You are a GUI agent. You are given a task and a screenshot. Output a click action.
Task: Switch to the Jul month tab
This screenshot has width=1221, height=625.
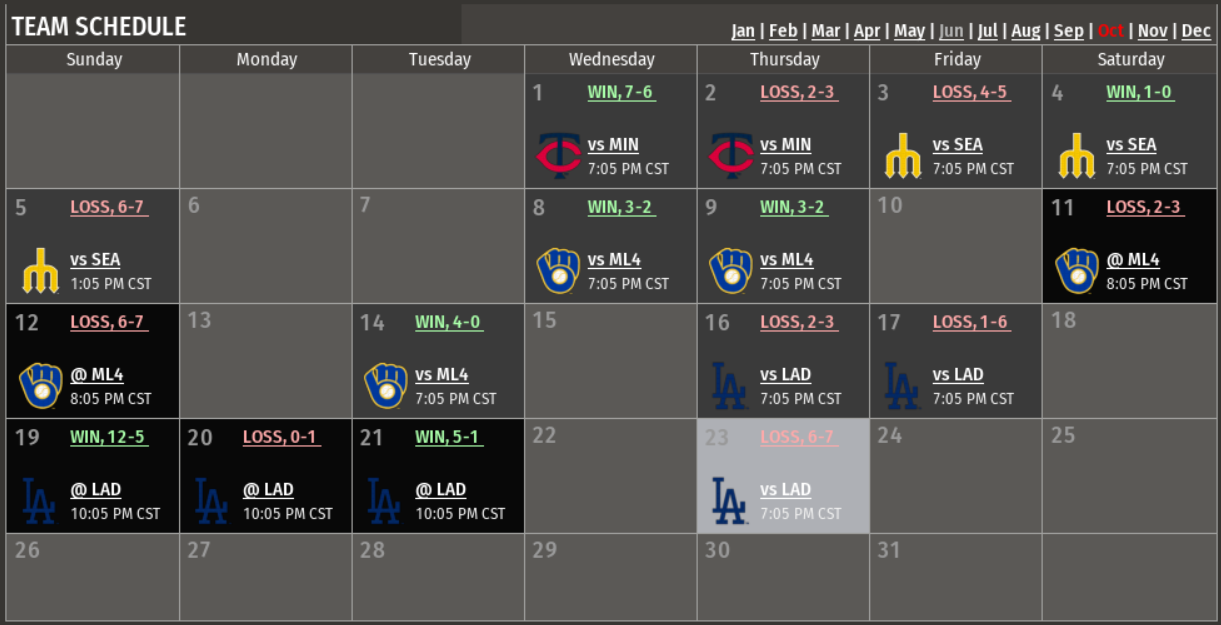pos(987,31)
